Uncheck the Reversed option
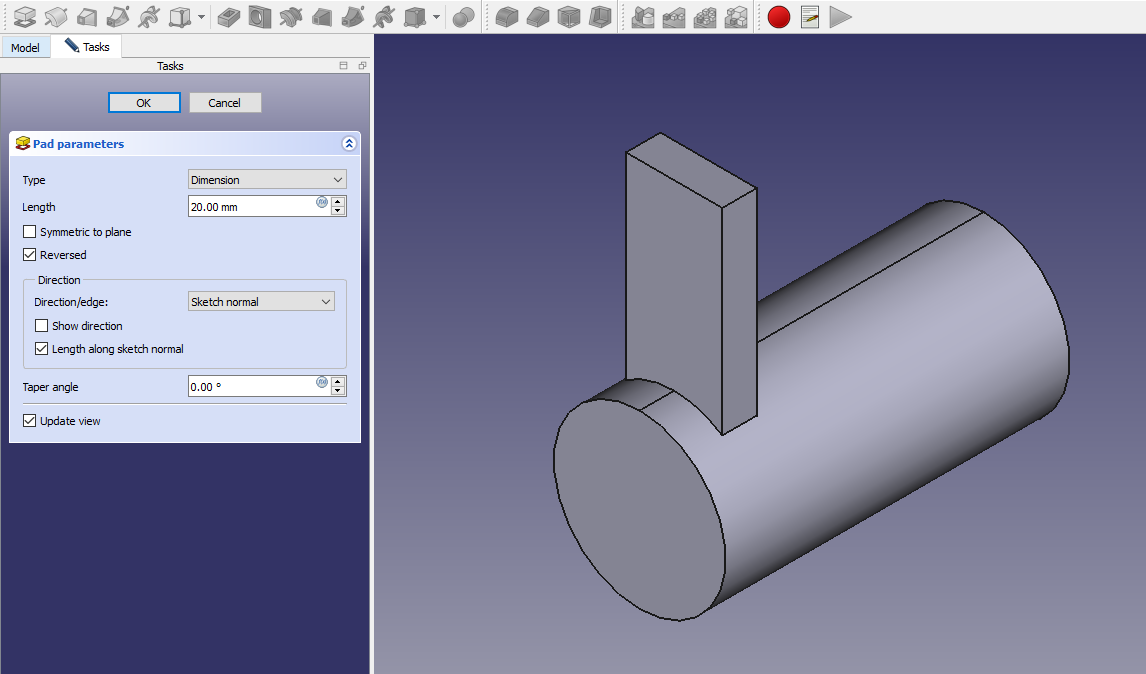Image resolution: width=1146 pixels, height=674 pixels. 30,255
